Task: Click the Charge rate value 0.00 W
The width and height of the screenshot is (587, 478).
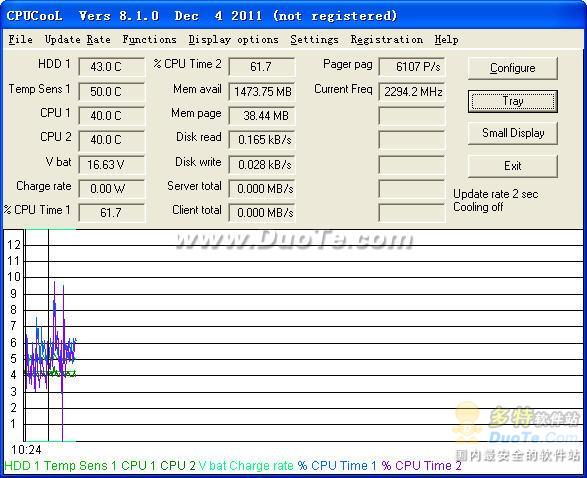Action: click(x=111, y=189)
